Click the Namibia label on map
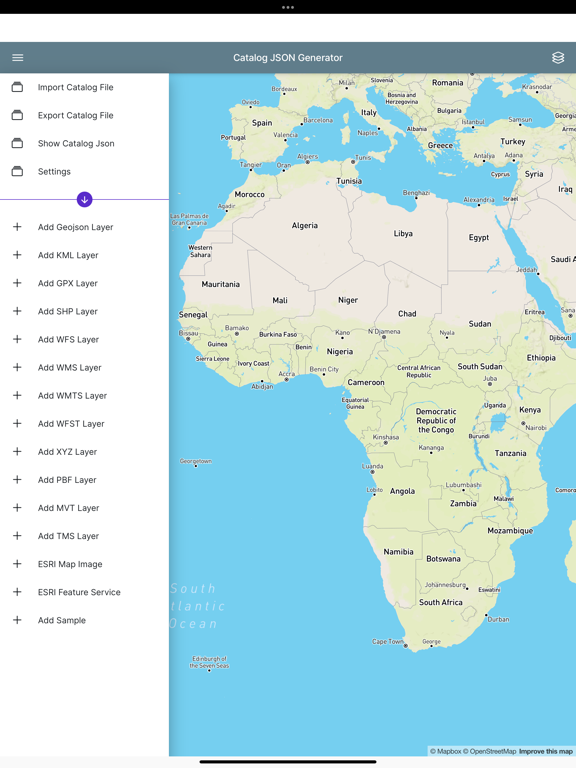 (x=398, y=552)
